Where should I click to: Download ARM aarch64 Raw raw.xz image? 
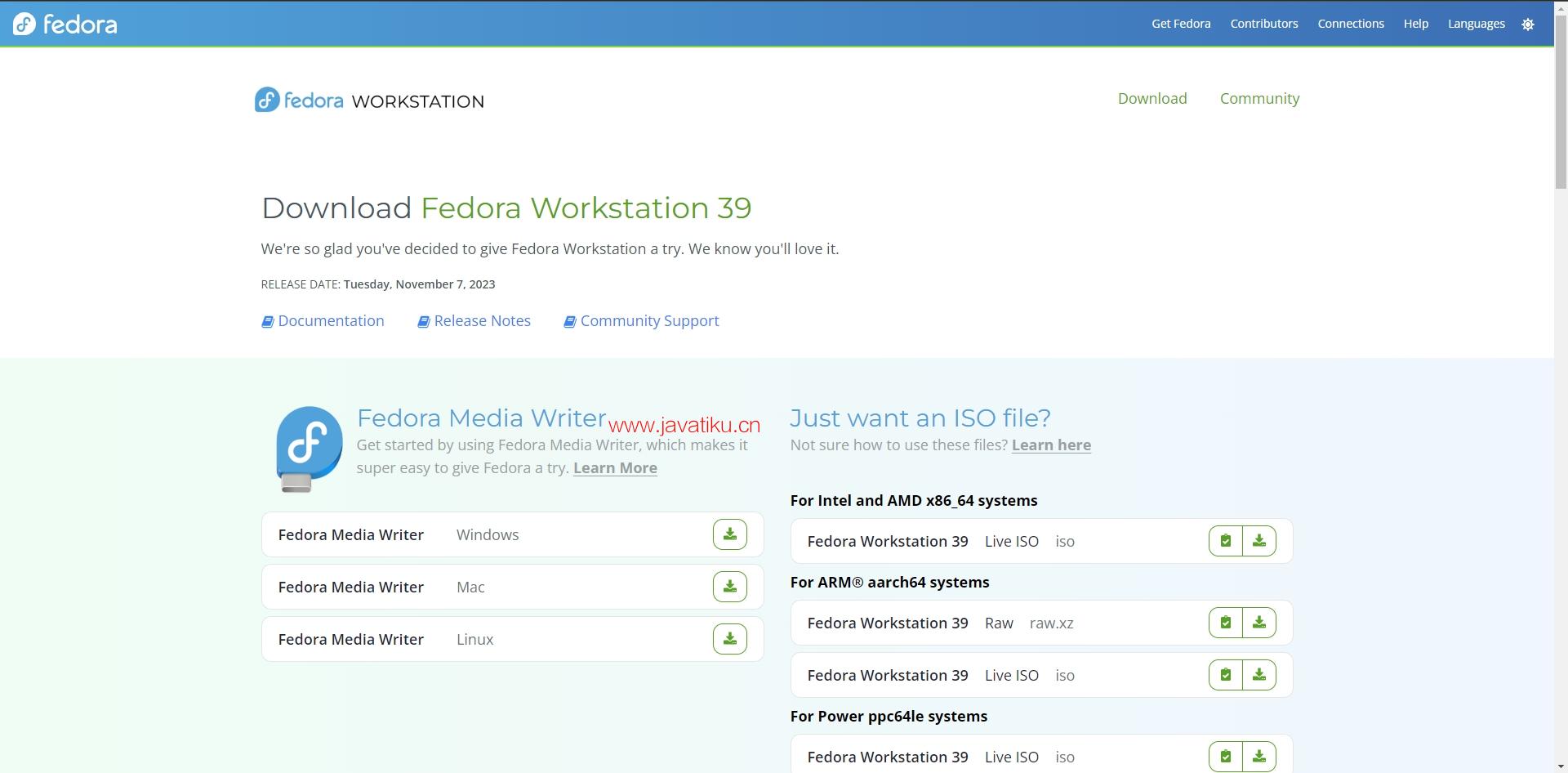(1258, 623)
